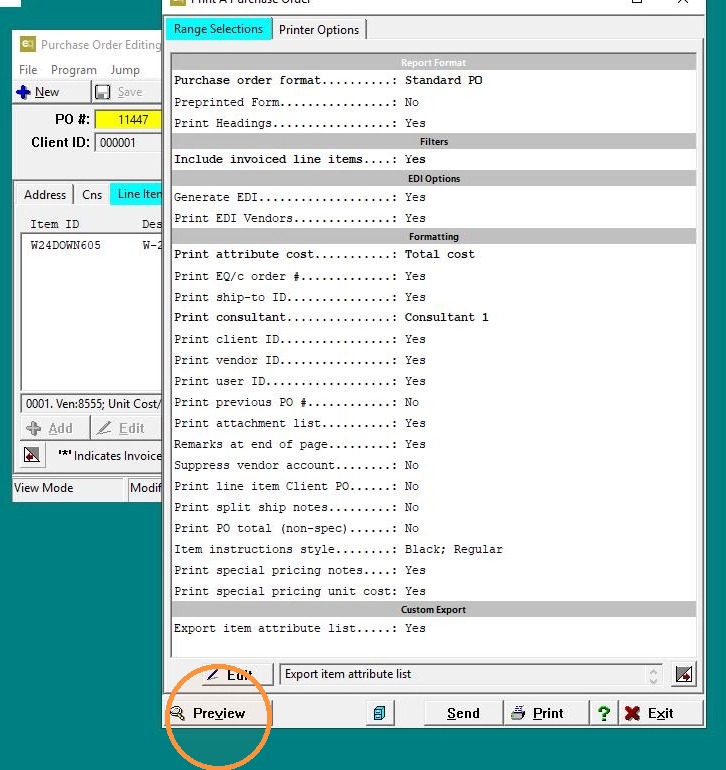The image size is (726, 770).
Task: Click the Exit button
Action: (661, 713)
